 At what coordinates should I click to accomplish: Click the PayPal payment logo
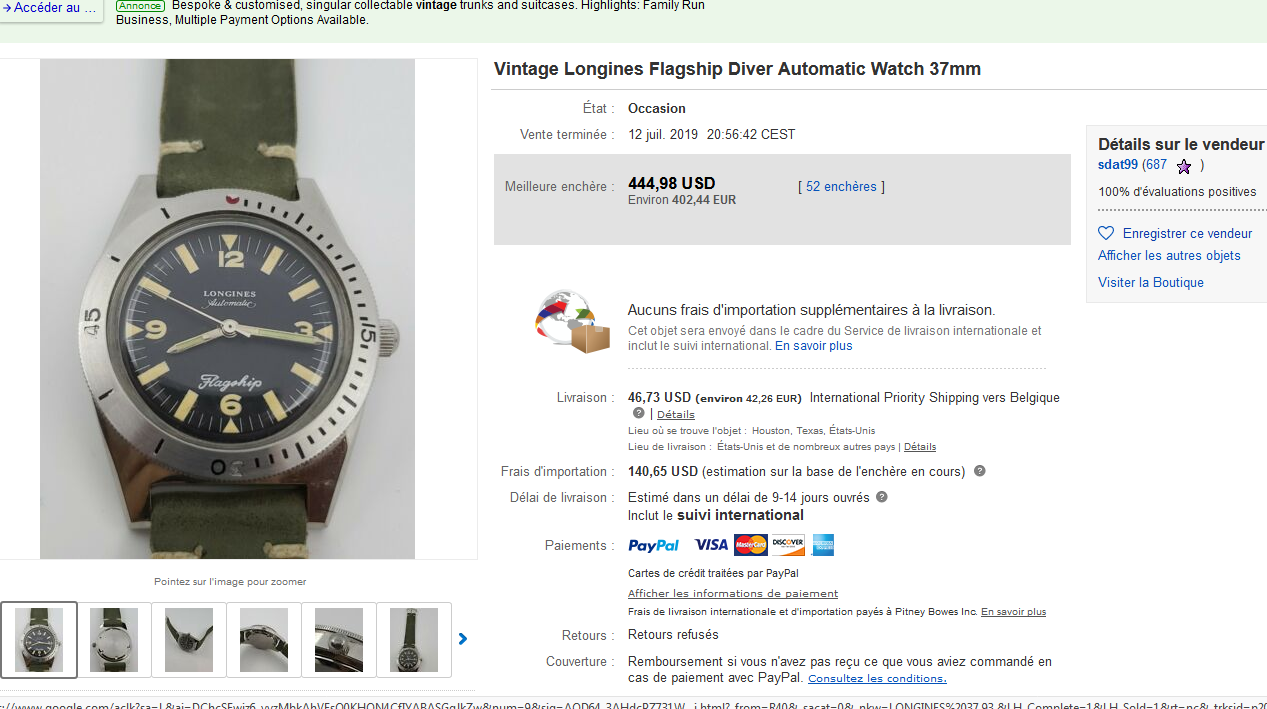(654, 545)
